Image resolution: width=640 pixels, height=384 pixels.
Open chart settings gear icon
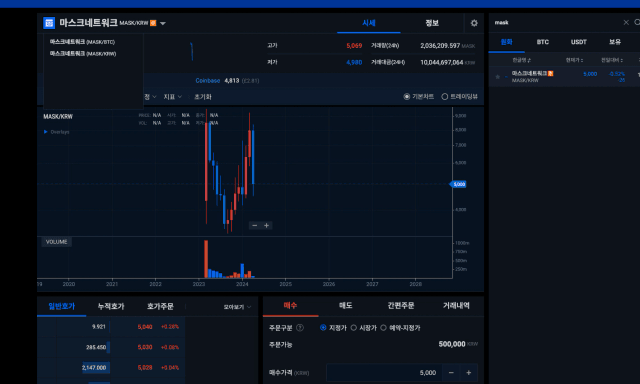coord(474,23)
